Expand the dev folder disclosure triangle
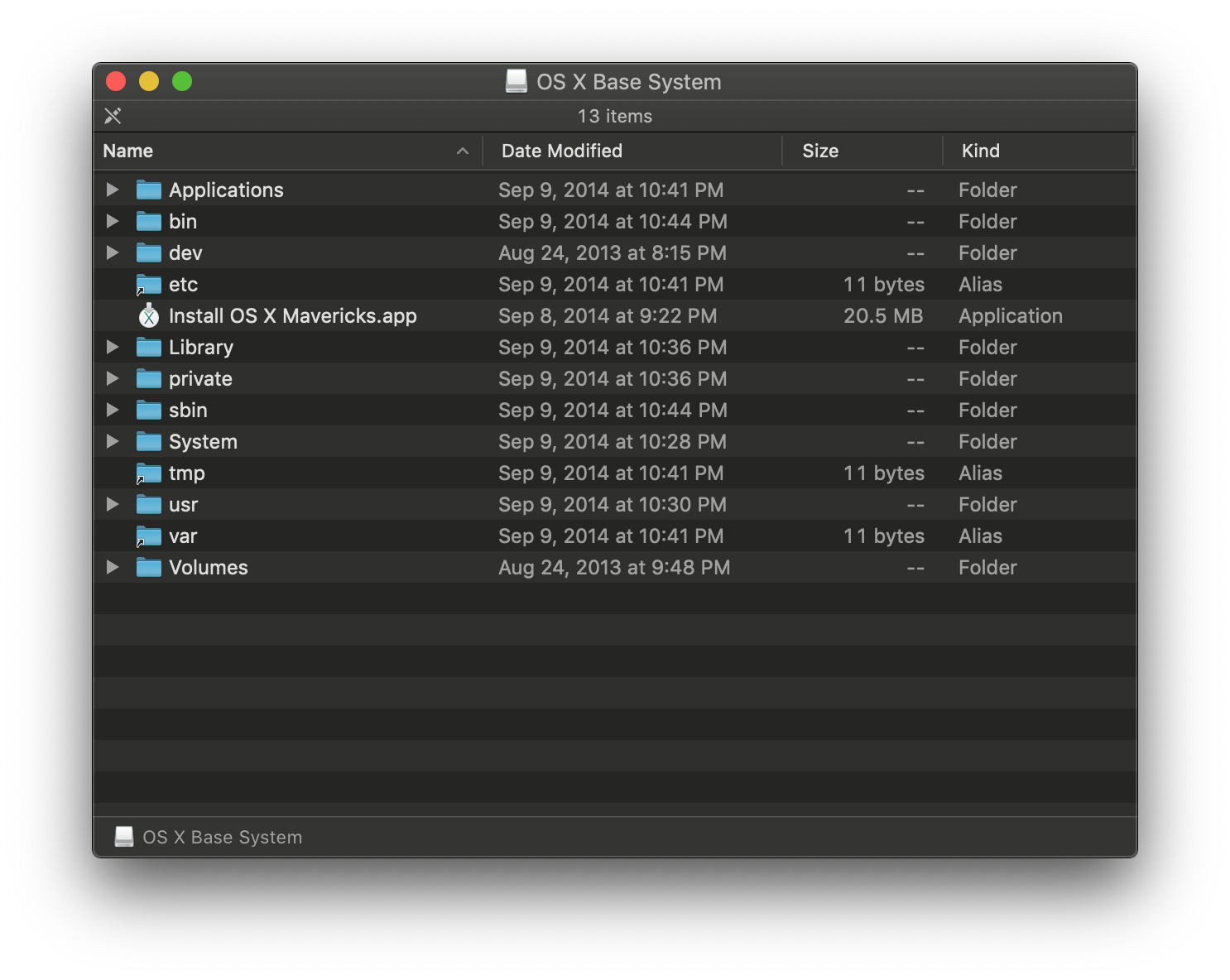Image resolution: width=1230 pixels, height=980 pixels. pos(113,252)
